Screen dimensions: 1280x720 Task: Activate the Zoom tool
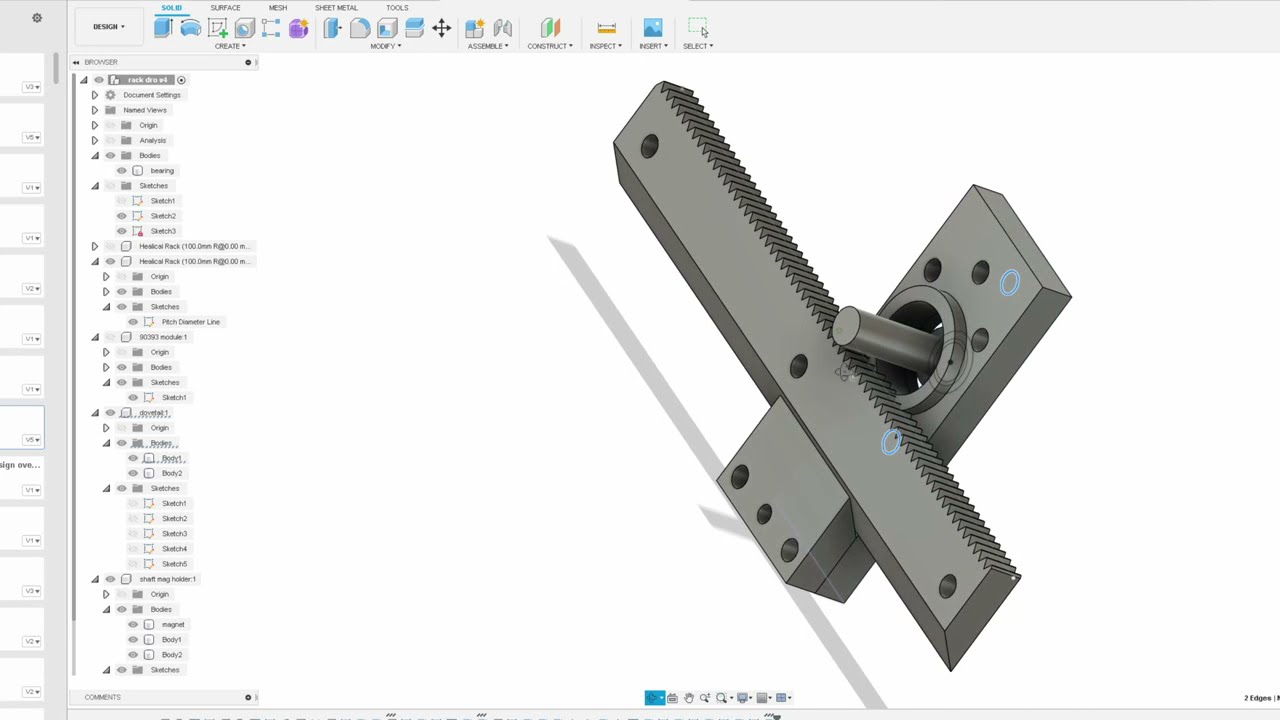704,698
